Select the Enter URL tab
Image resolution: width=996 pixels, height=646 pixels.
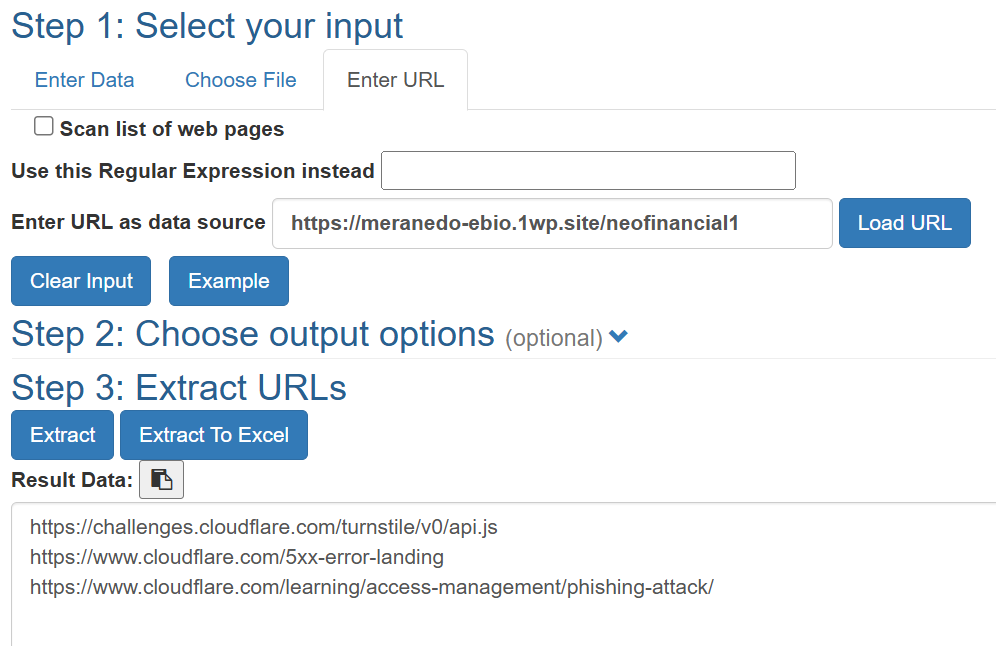(x=395, y=80)
